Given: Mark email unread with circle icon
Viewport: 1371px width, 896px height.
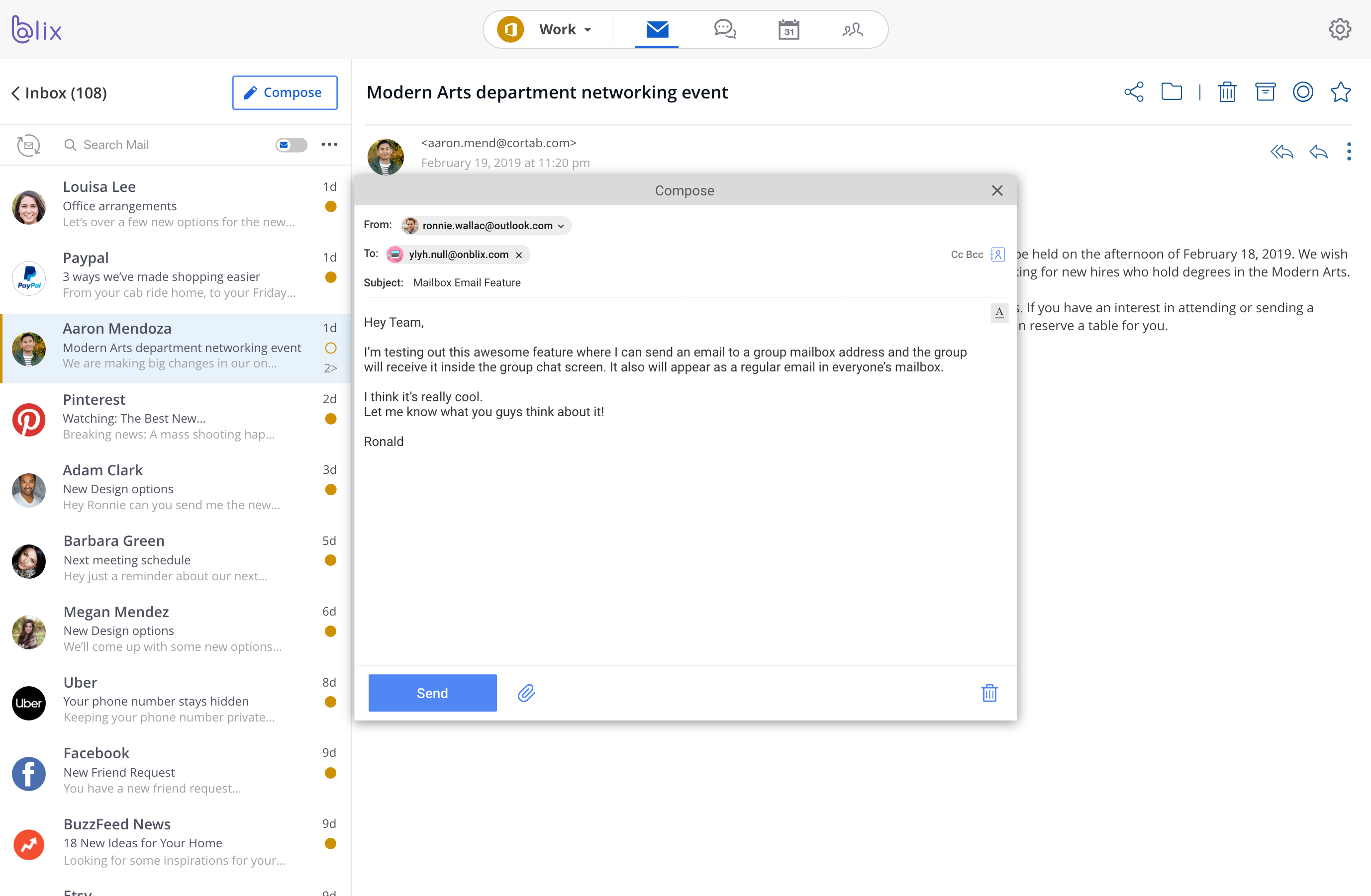Looking at the screenshot, I should [x=1303, y=92].
